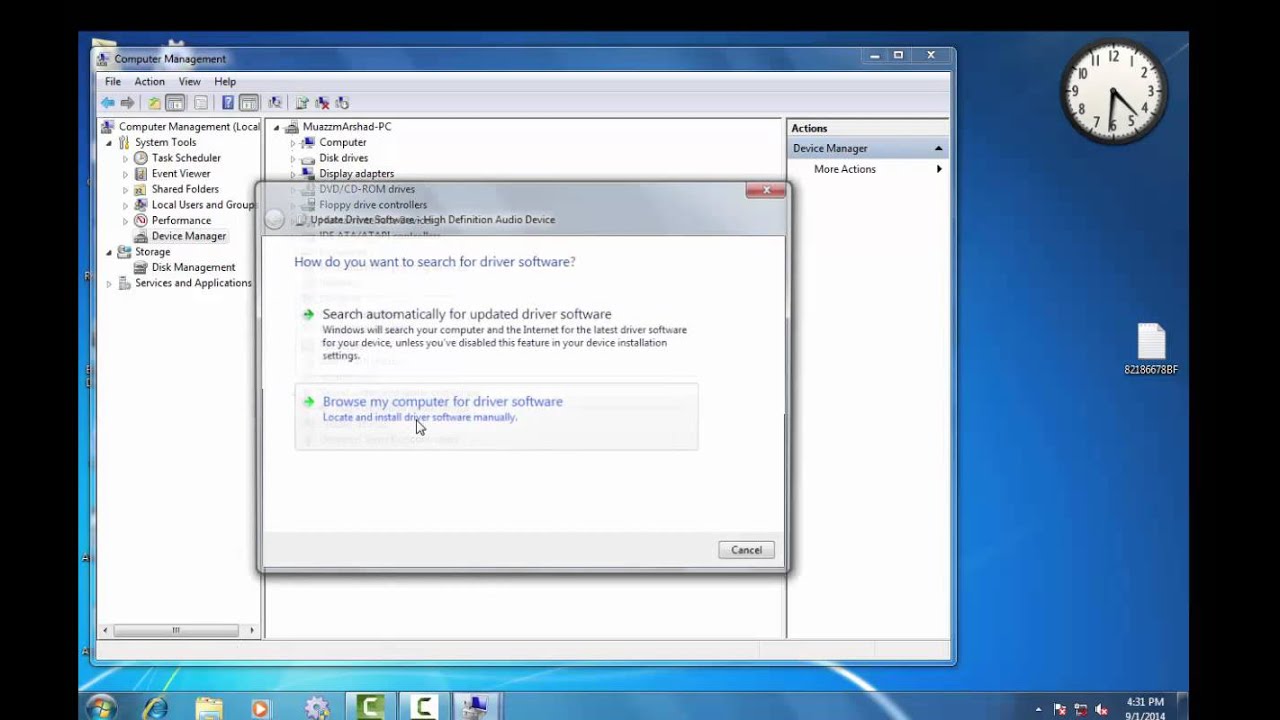
Task: Open Help using the blue question mark icon
Action: click(228, 103)
